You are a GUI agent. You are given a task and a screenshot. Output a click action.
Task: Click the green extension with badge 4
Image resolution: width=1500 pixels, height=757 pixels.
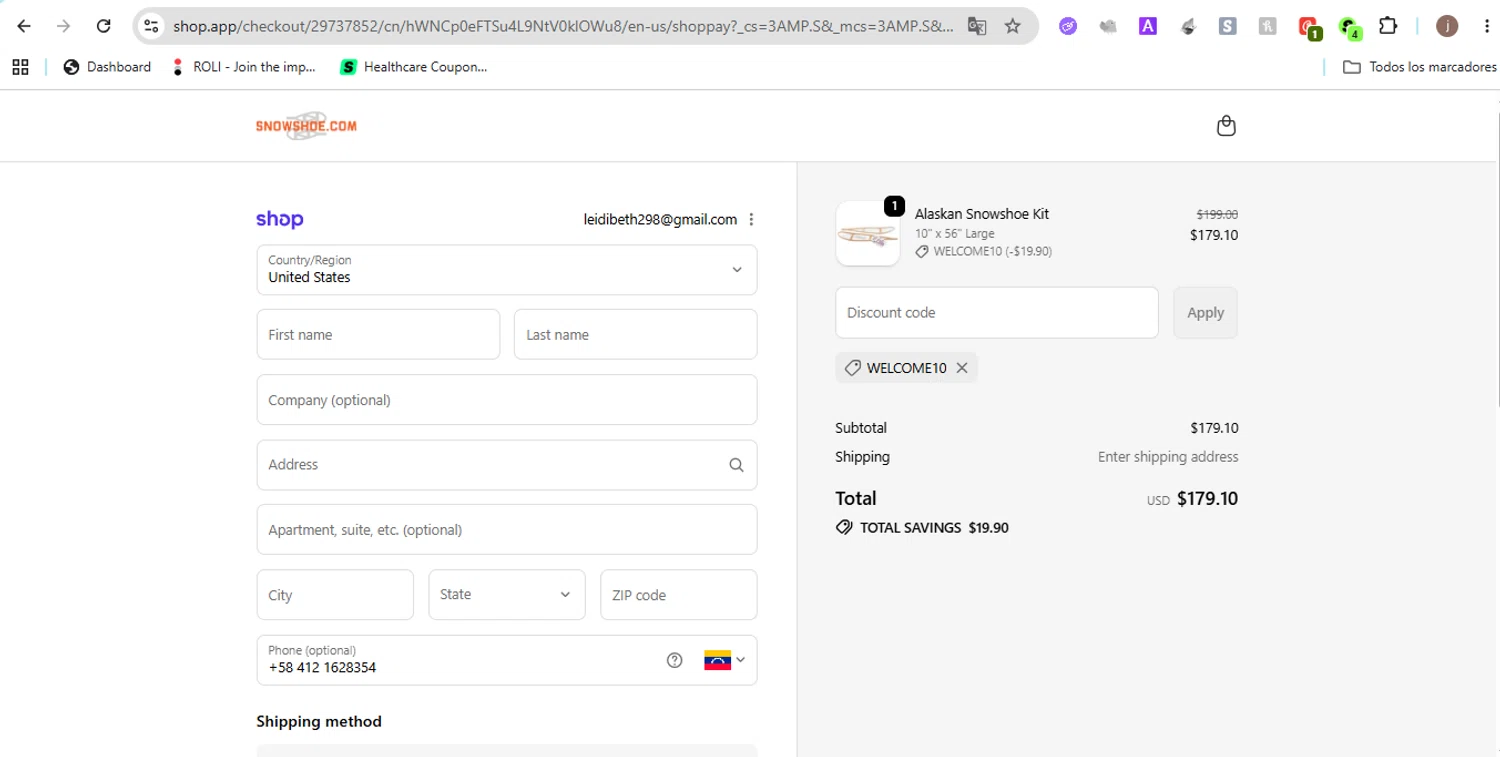[1350, 28]
